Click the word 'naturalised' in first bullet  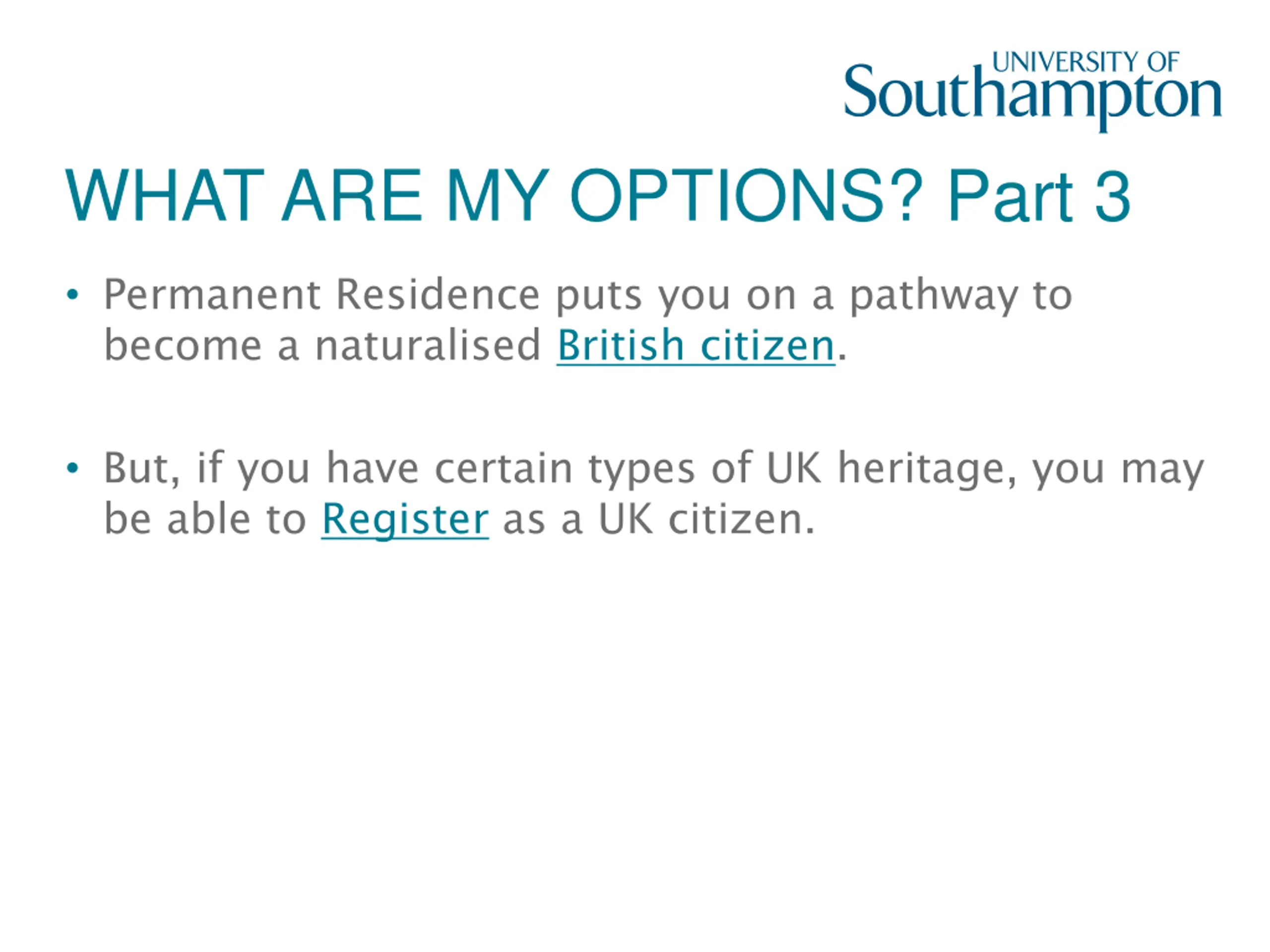(x=428, y=346)
